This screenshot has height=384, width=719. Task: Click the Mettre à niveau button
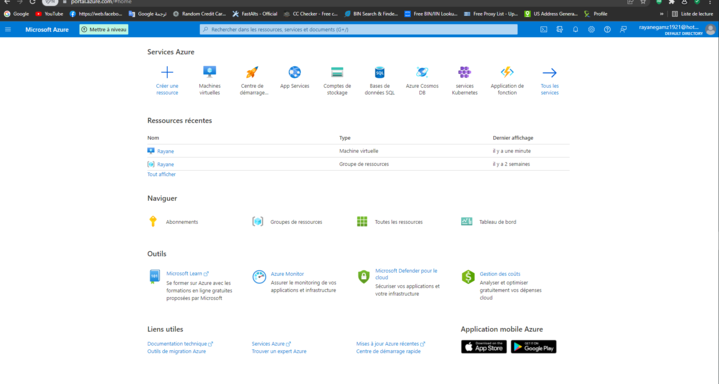point(104,29)
